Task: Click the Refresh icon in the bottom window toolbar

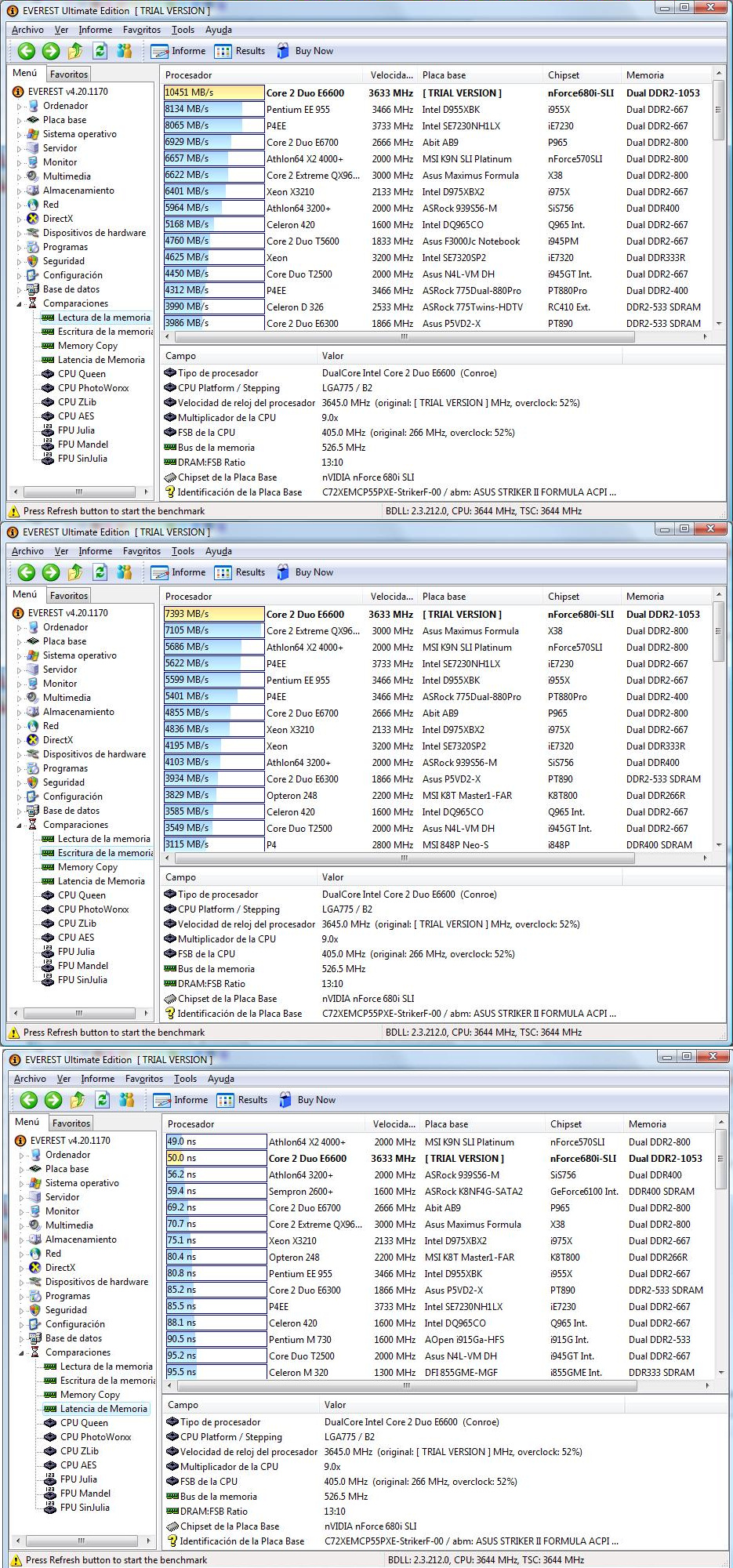Action: [103, 1100]
